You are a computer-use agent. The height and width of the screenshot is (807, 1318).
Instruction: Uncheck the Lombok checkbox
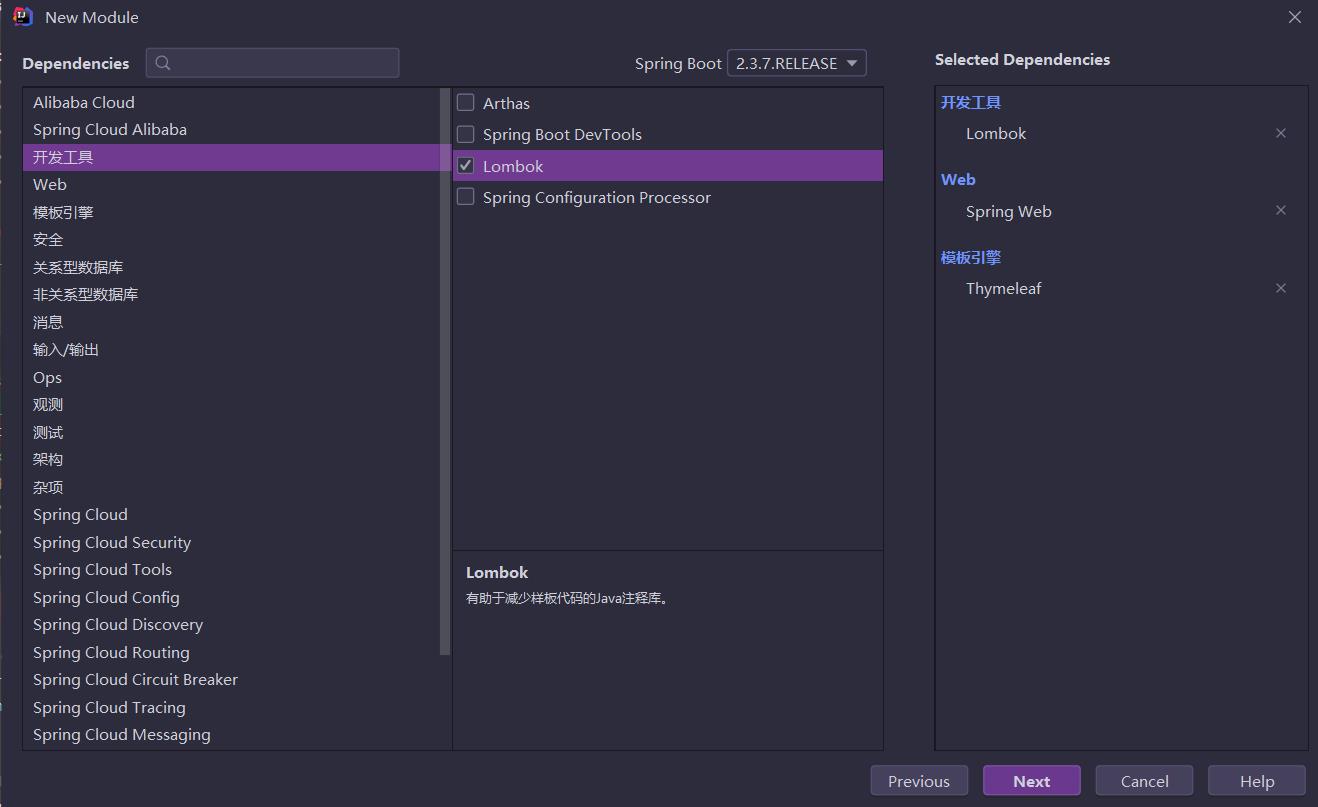click(466, 166)
